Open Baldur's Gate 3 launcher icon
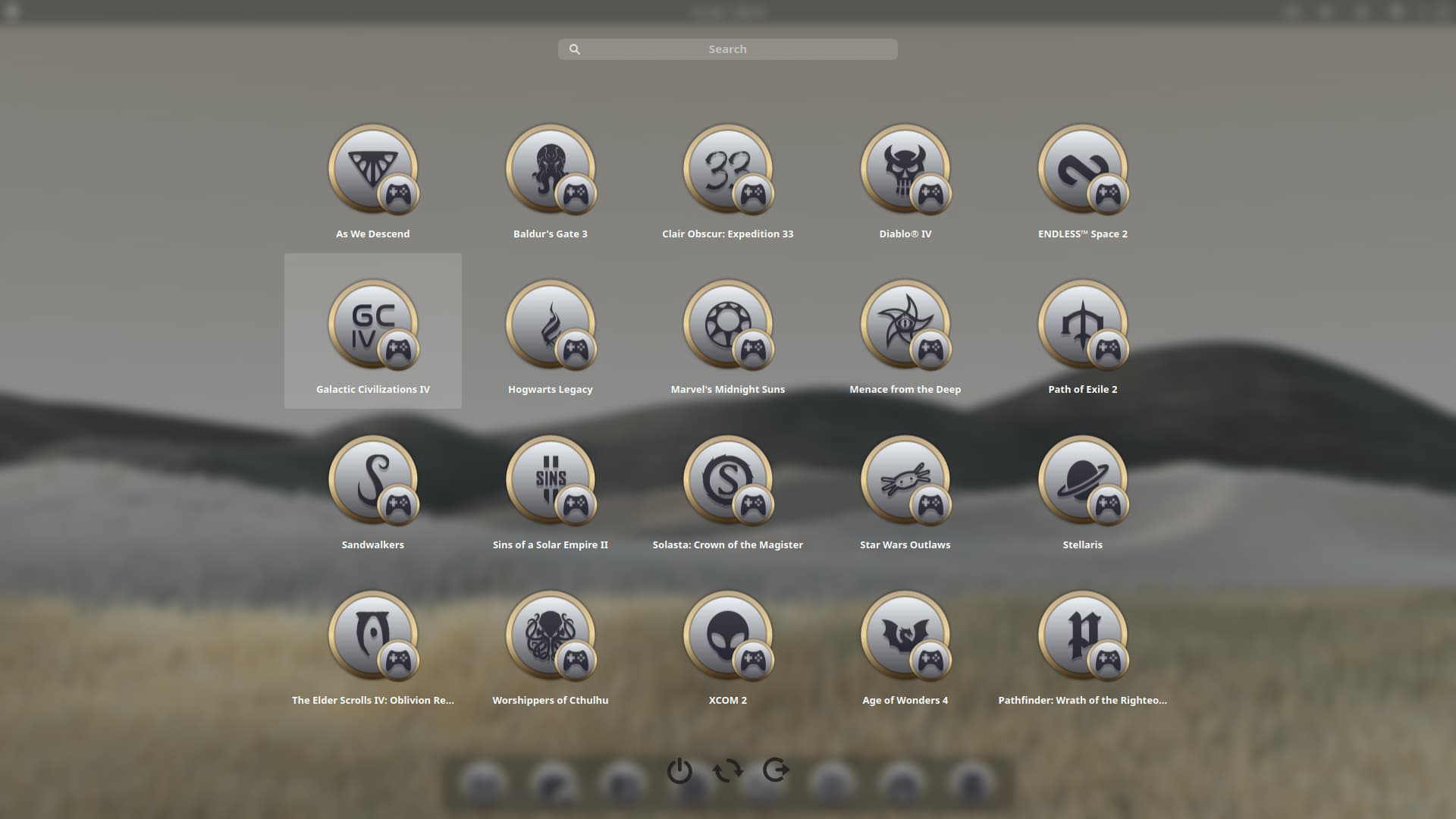 pos(550,170)
